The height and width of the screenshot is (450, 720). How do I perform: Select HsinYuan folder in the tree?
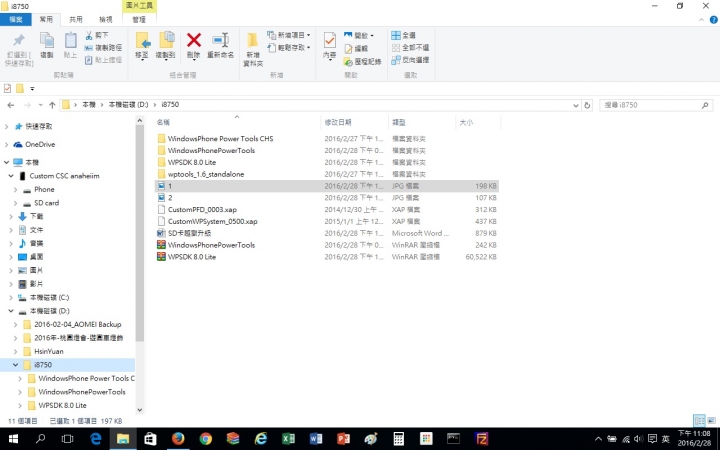pyautogui.click(x=49, y=351)
